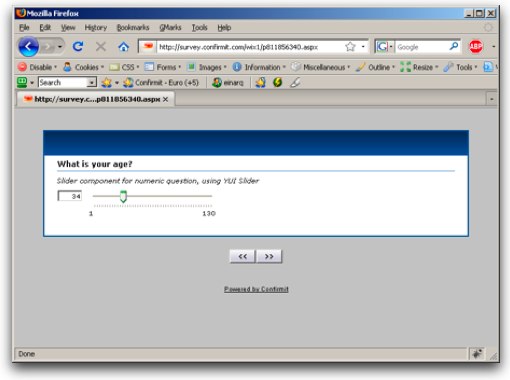Click the age slider track
The width and height of the screenshot is (510, 380).
pos(152,196)
